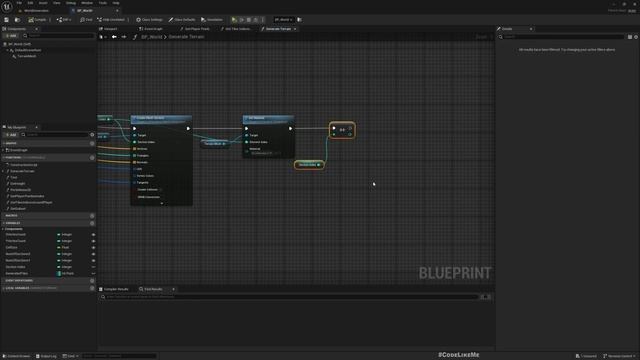640x360 pixels.
Task: Add new variable with plus icon
Action: click(x=92, y=223)
